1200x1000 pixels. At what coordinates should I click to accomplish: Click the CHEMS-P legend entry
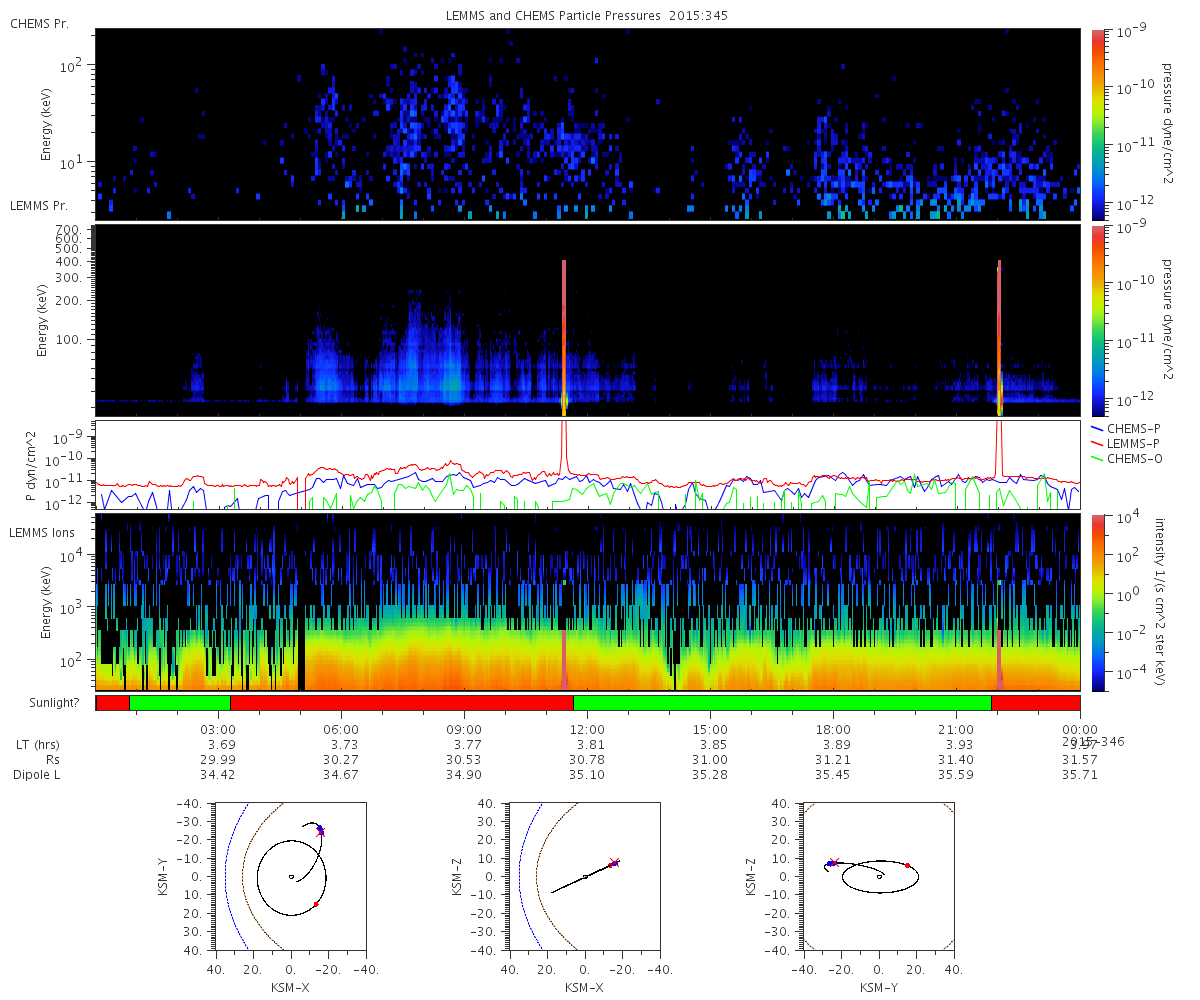point(1127,428)
